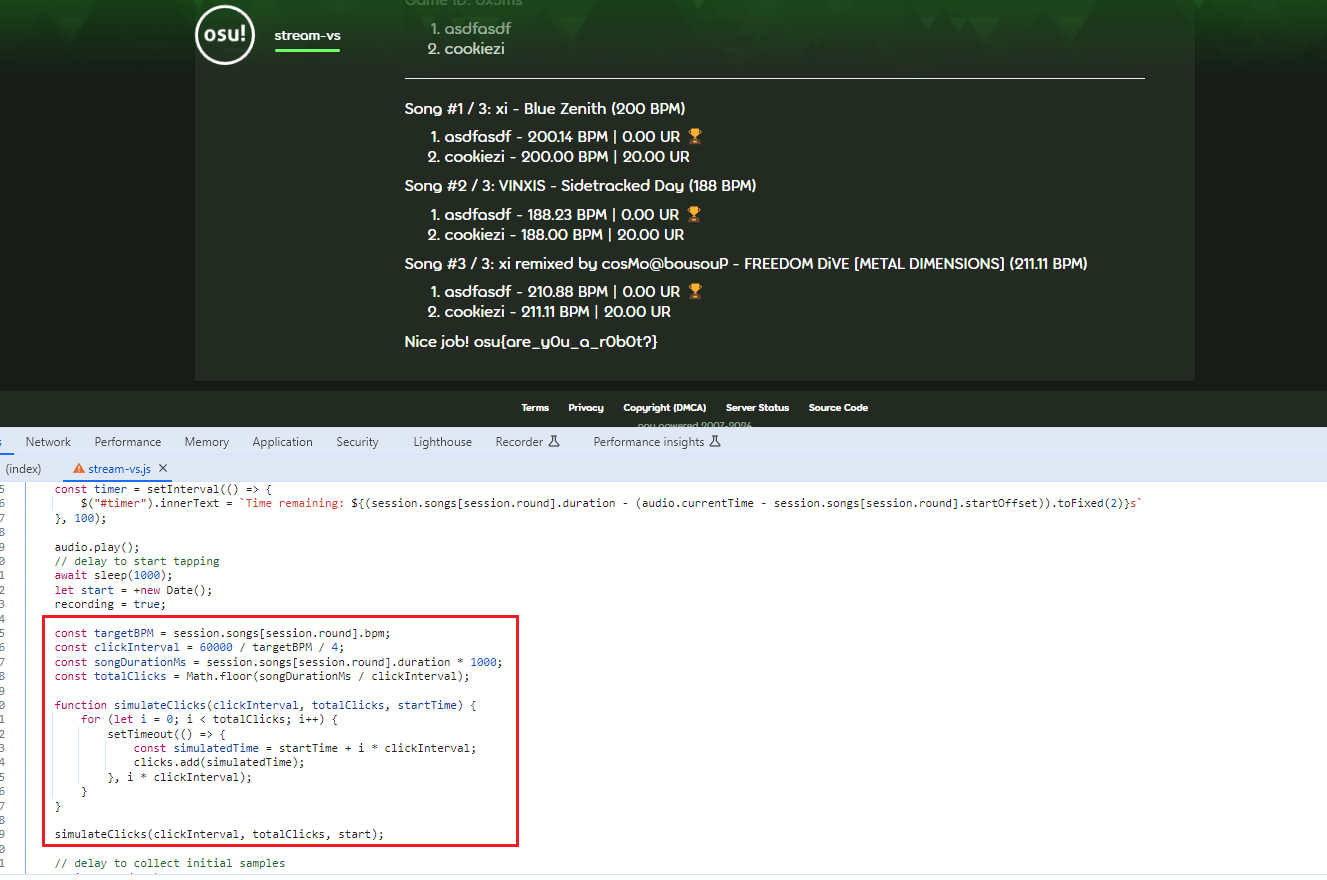The image size is (1327, 880).
Task: Click the 'await sleep(1000);' code line
Action: [x=113, y=576]
